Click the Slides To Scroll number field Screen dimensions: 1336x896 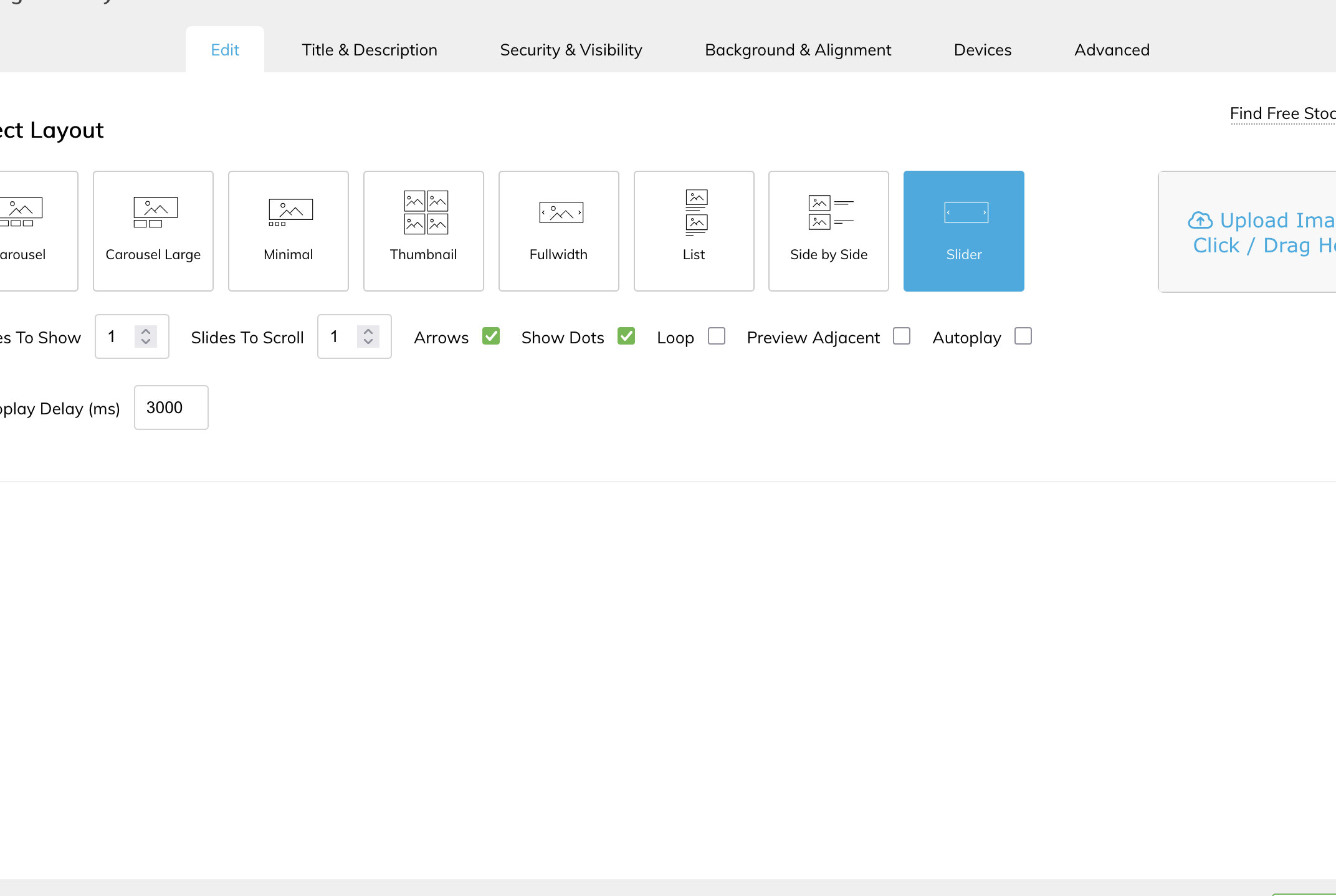355,336
